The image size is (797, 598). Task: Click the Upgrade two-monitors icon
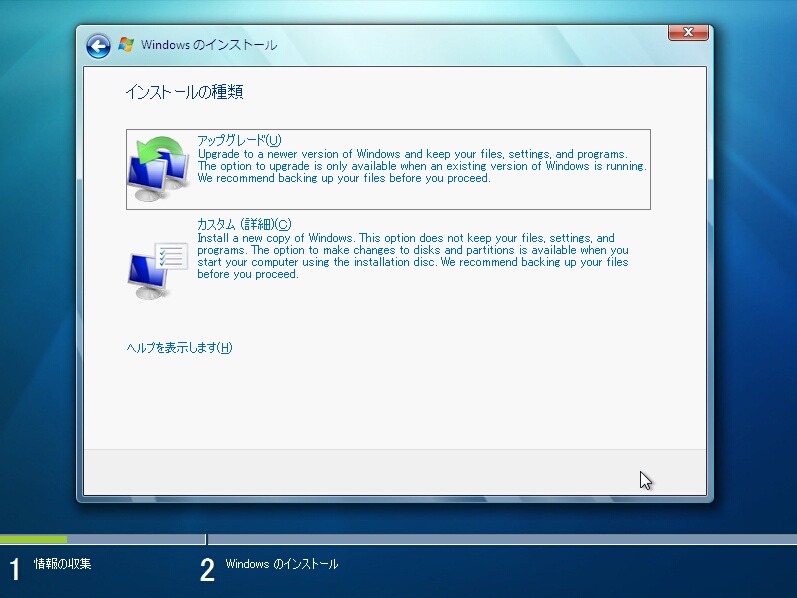point(158,169)
